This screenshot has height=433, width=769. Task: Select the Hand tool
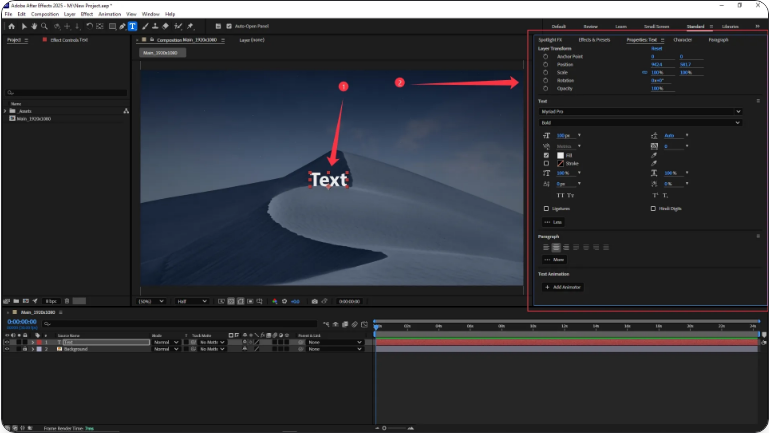point(33,26)
